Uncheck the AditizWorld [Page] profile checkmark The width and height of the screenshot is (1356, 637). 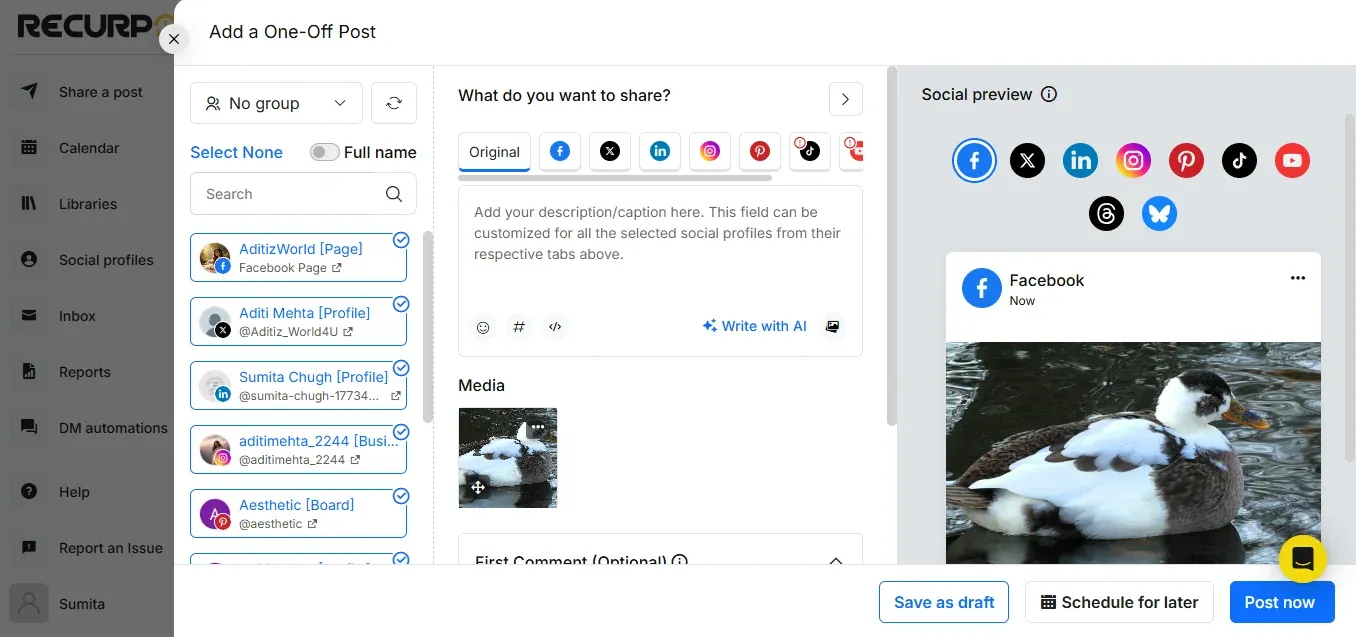(x=401, y=240)
